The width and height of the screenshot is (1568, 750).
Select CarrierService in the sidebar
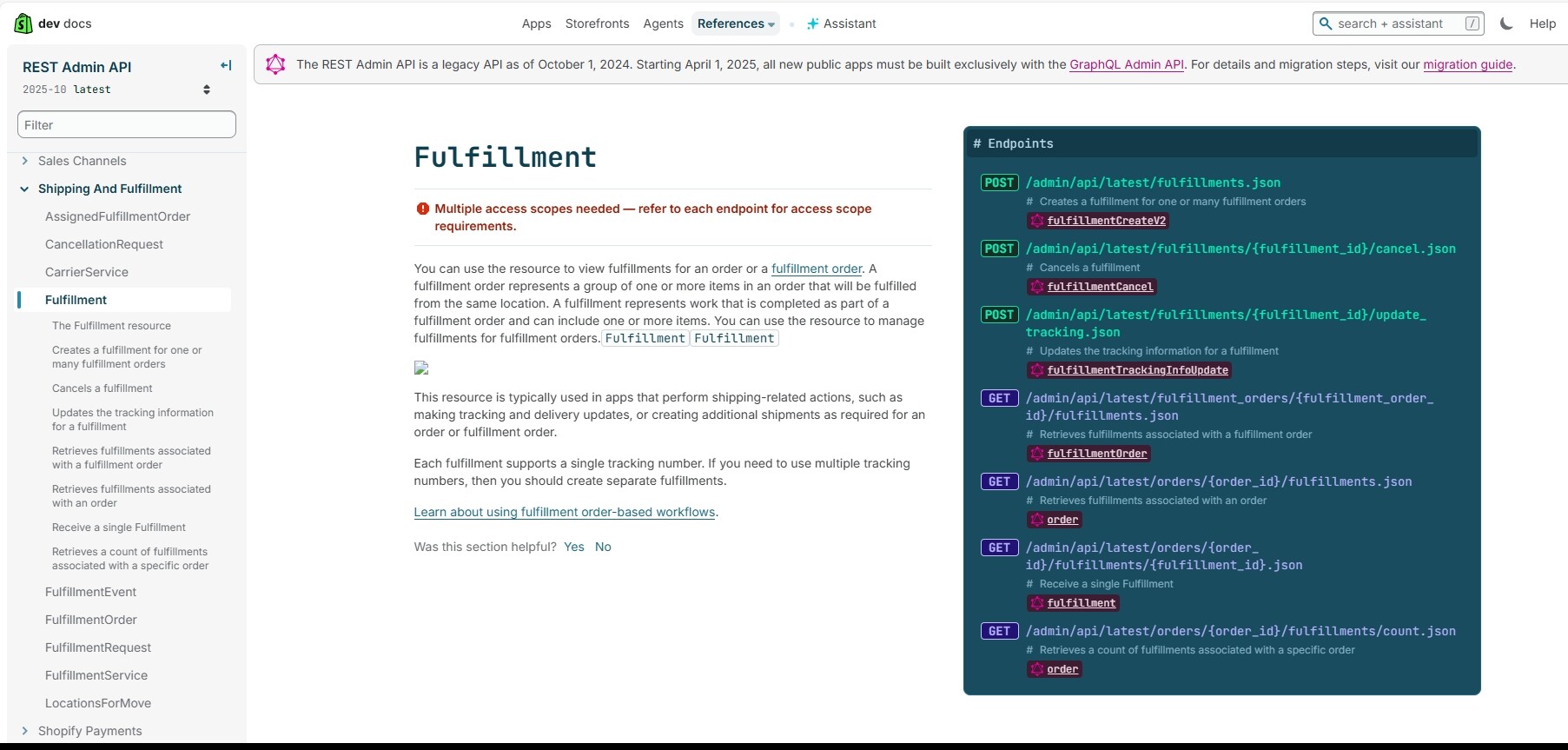pos(87,272)
